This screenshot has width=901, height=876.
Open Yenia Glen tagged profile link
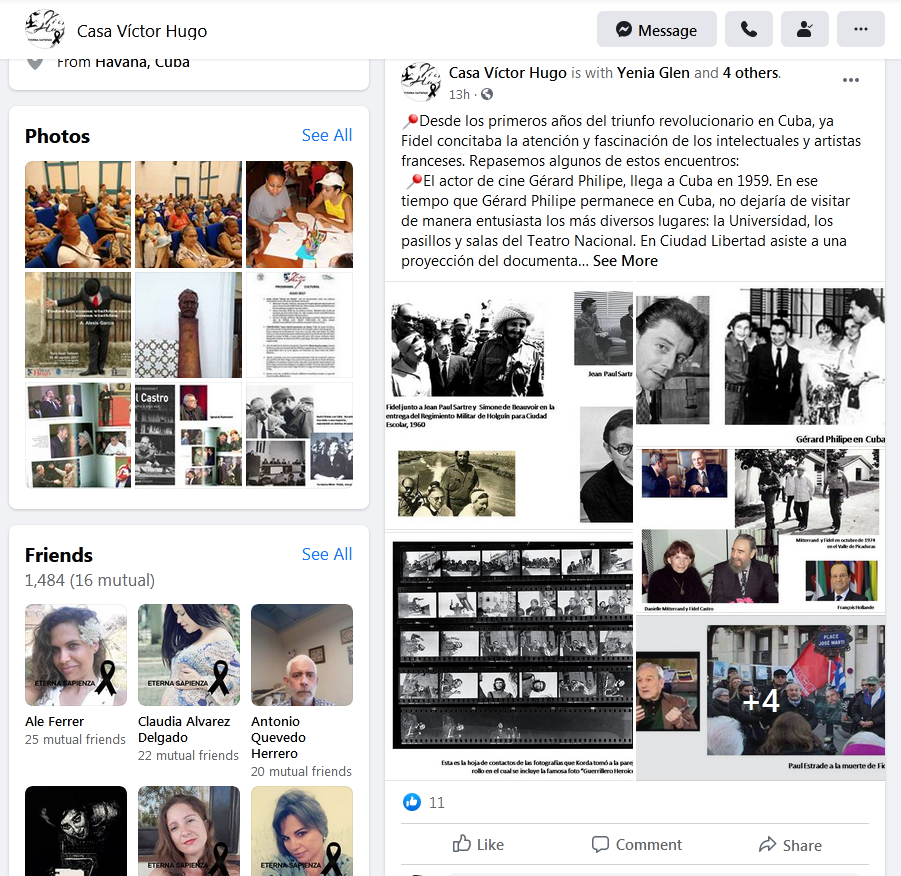(653, 73)
